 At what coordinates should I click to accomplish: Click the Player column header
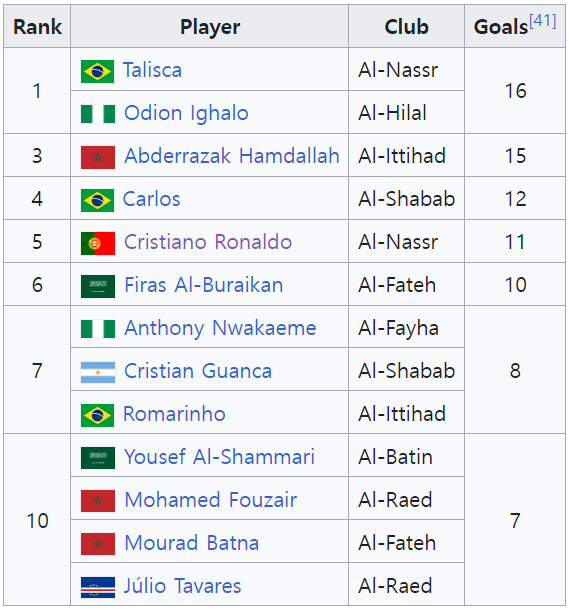[210, 26]
